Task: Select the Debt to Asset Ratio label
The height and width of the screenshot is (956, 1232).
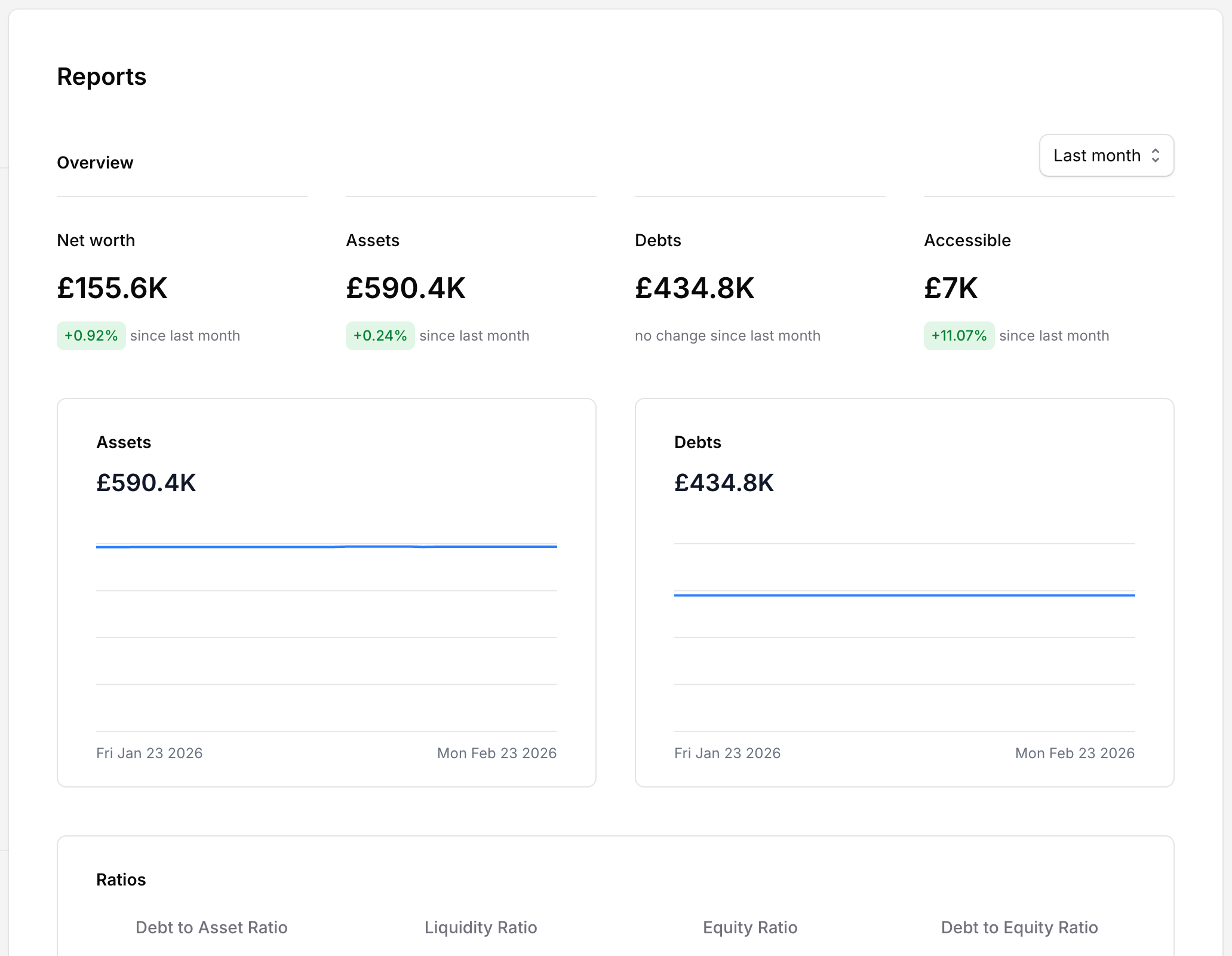Action: pyautogui.click(x=211, y=927)
